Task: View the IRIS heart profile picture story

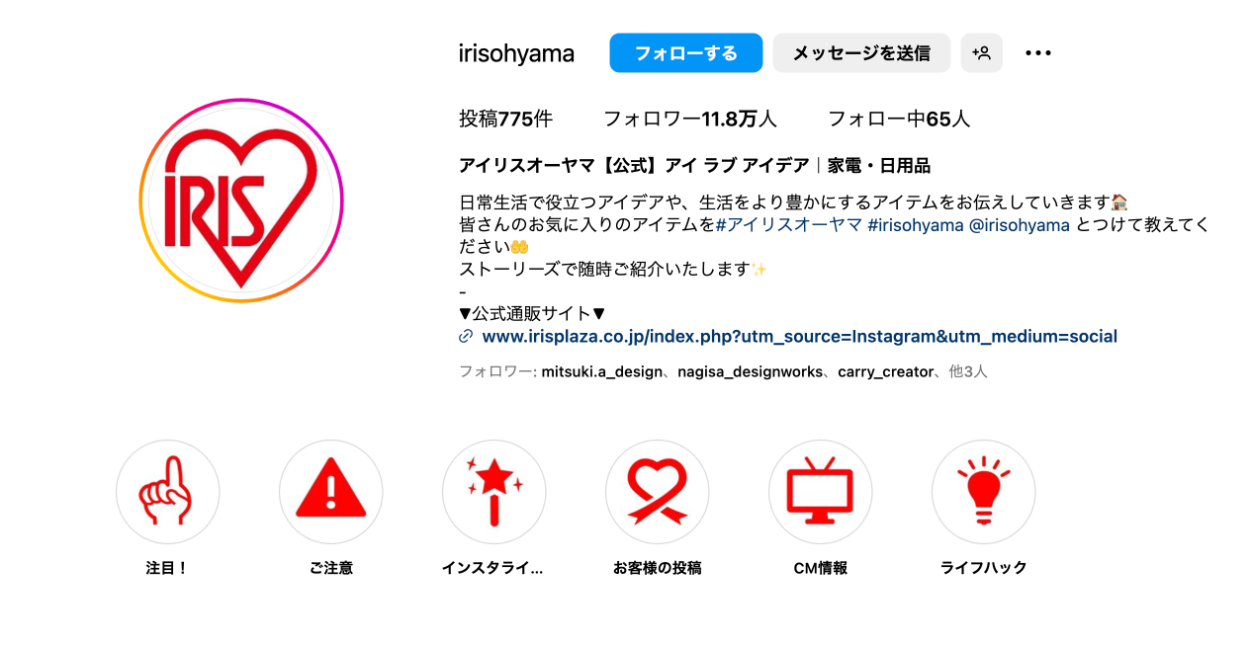Action: pos(241,201)
